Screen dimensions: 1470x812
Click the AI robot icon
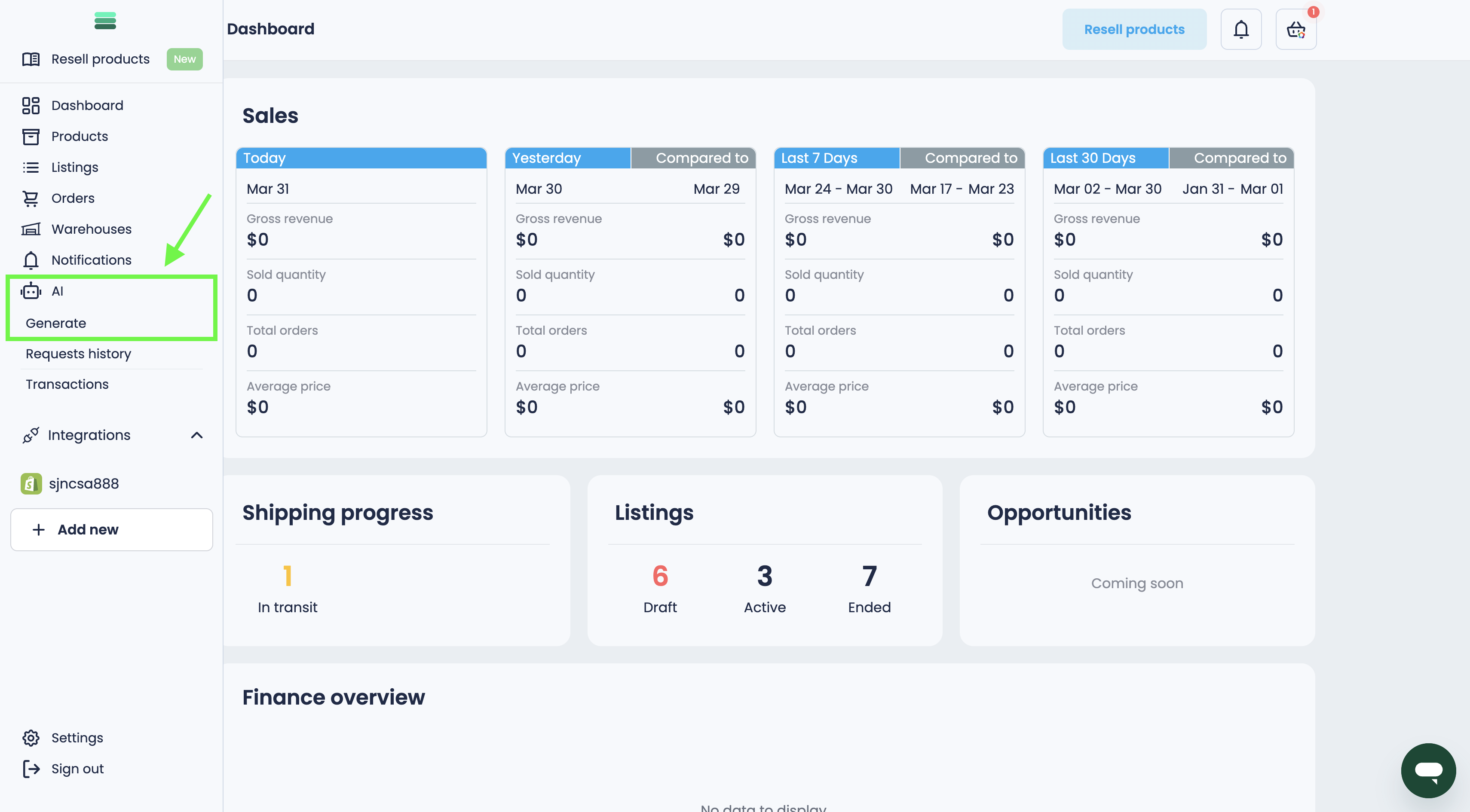tap(31, 291)
